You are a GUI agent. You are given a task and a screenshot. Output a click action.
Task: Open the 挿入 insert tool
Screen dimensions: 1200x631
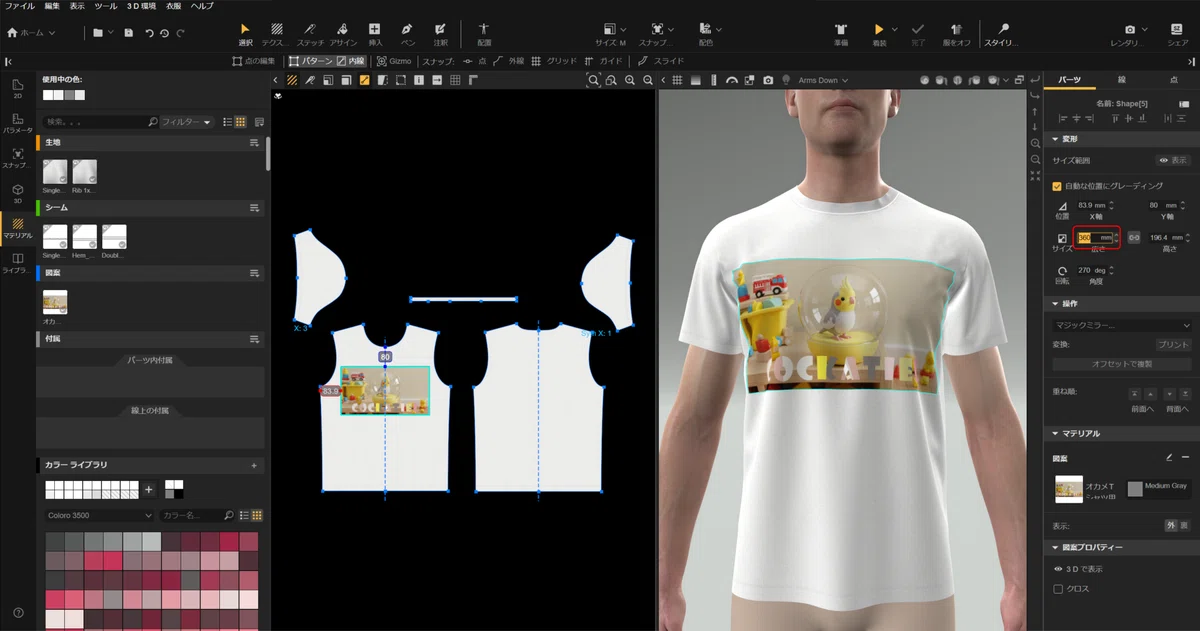pyautogui.click(x=375, y=33)
